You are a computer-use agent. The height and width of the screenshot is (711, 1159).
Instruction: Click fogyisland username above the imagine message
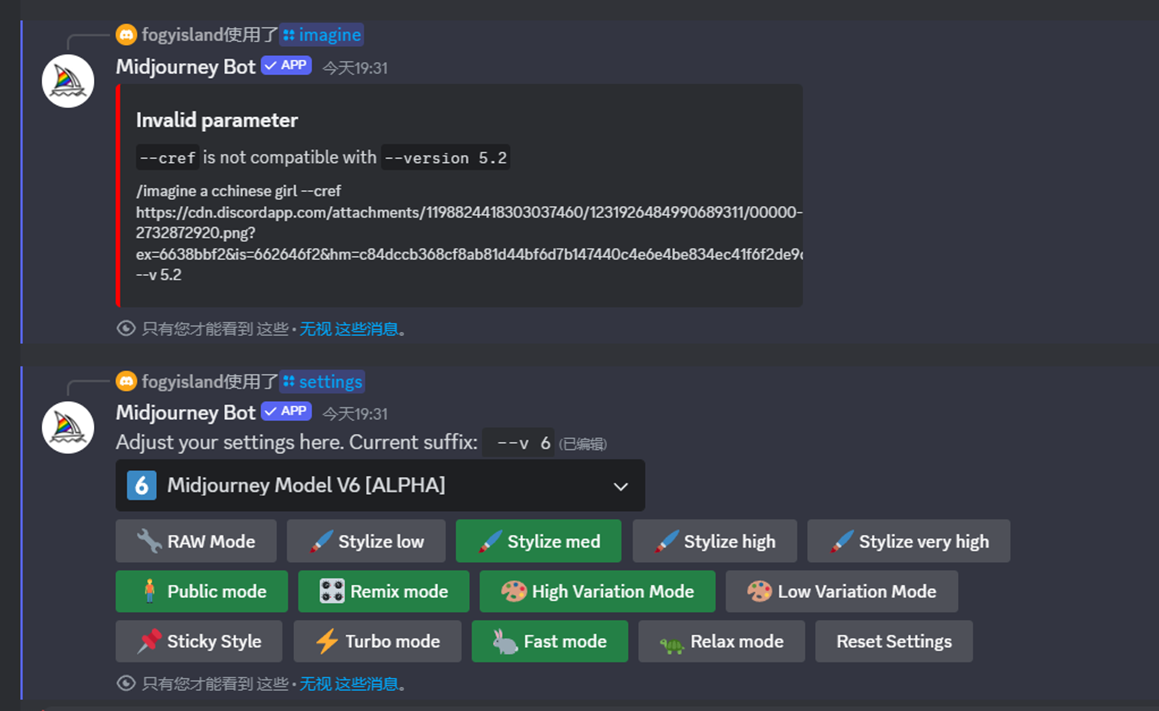point(183,35)
